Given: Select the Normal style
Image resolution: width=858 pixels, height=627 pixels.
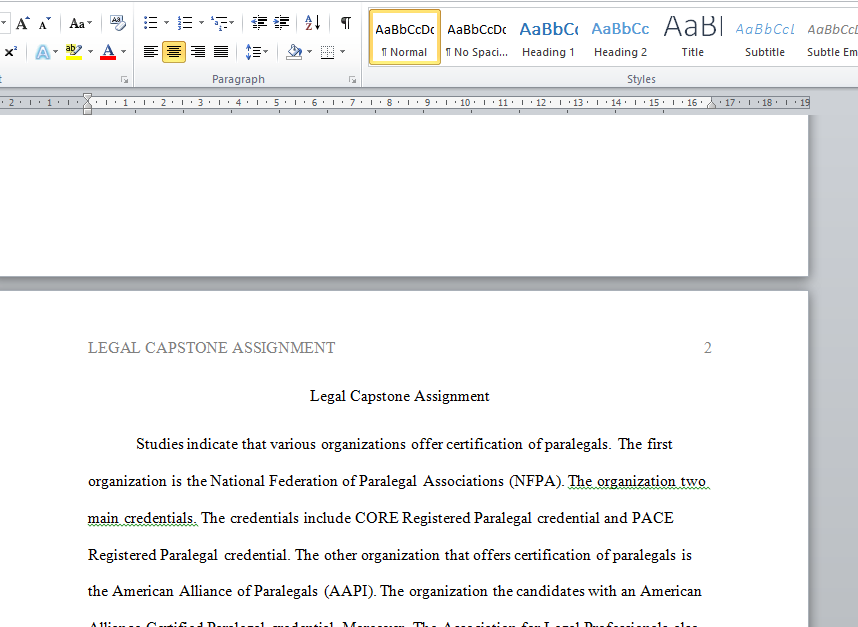Looking at the screenshot, I should click(405, 37).
